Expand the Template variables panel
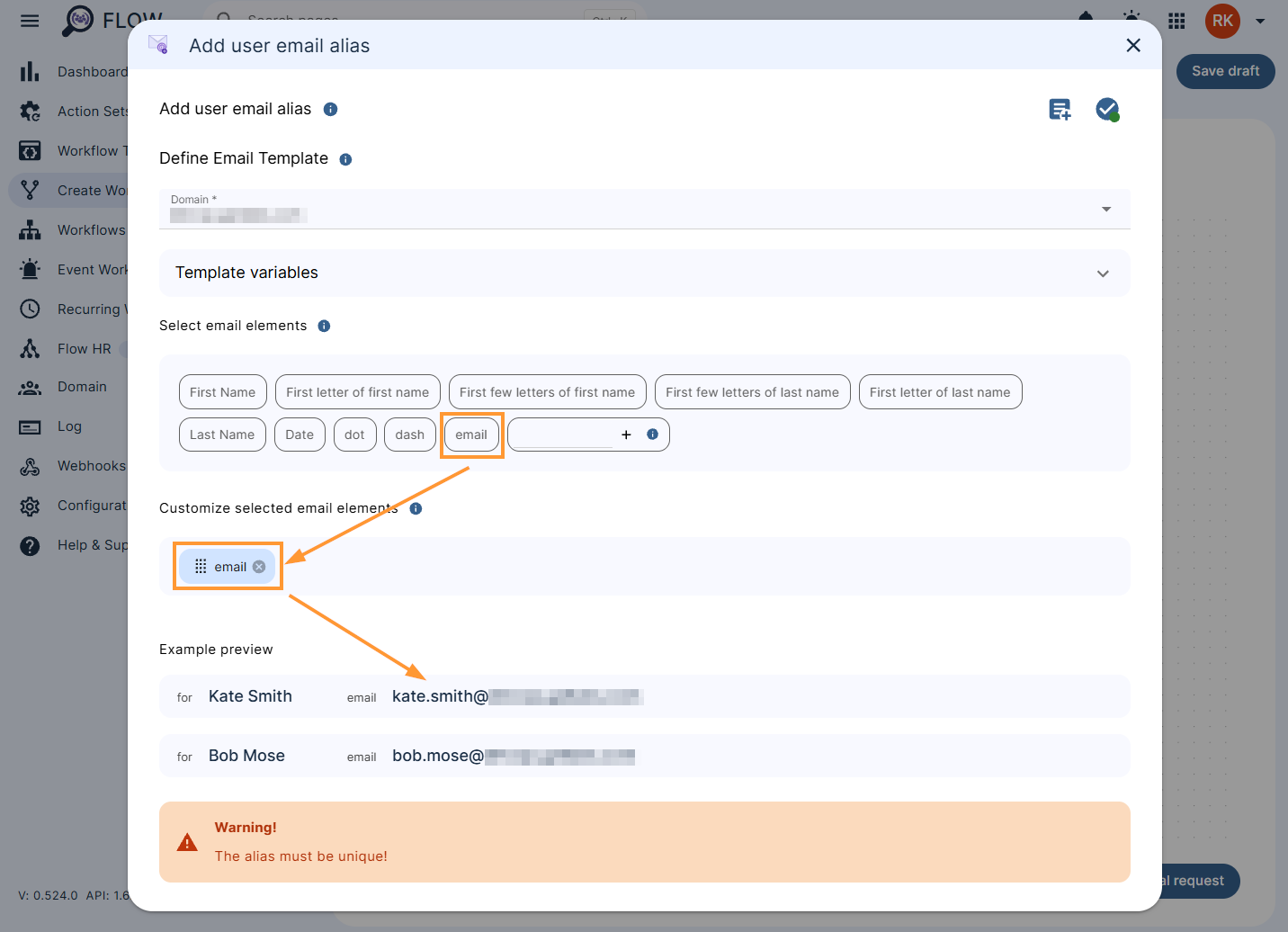Image resolution: width=1288 pixels, height=932 pixels. tap(645, 273)
